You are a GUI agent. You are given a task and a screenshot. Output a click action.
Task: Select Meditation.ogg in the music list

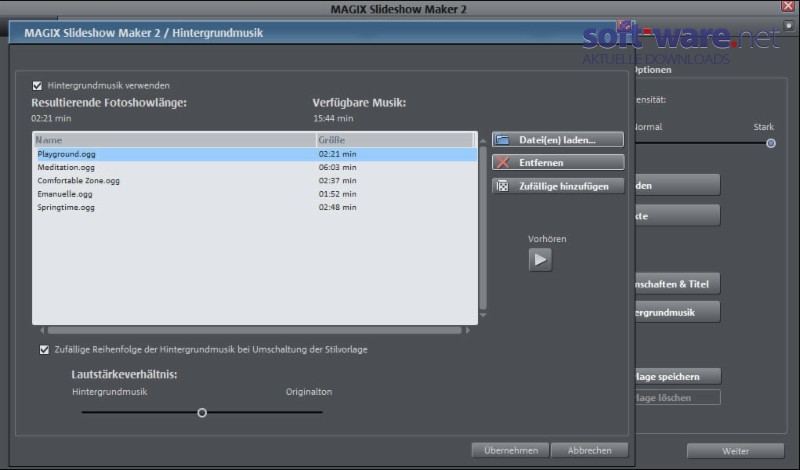click(255, 167)
